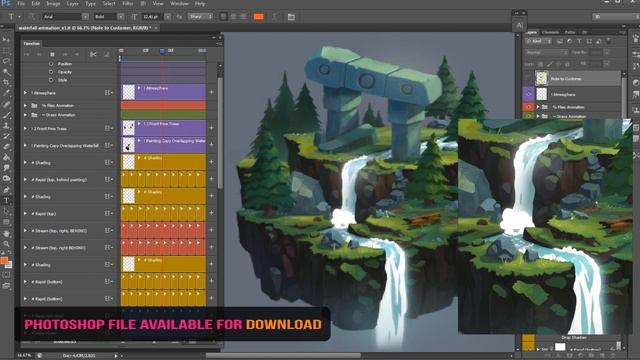The height and width of the screenshot is (360, 640).
Task: Open the File menu
Action: pos(21,4)
